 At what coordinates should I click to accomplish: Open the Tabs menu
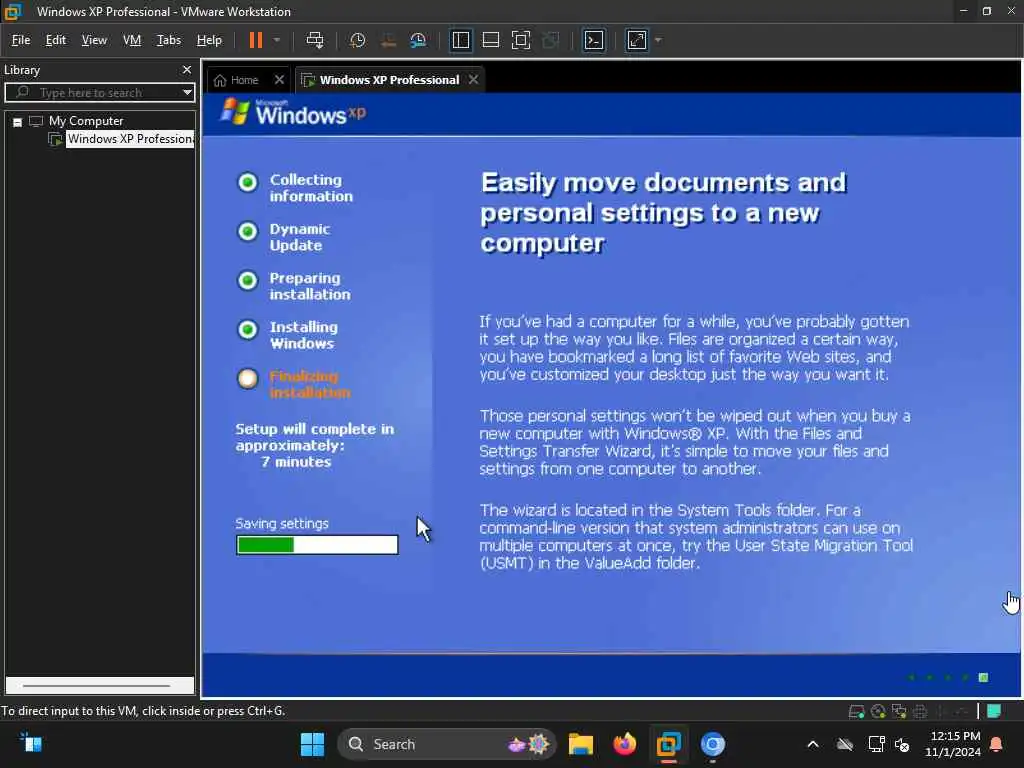pyautogui.click(x=168, y=40)
